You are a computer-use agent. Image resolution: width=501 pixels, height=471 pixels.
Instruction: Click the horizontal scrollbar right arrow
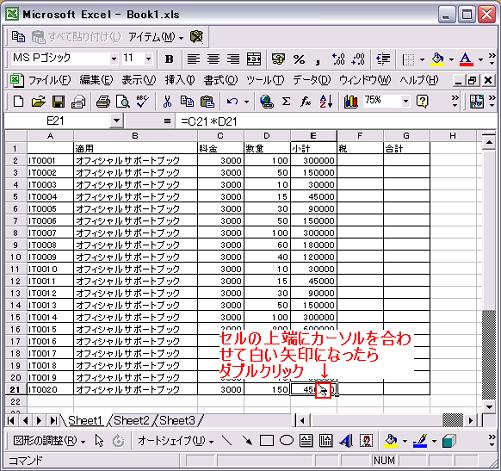point(471,420)
